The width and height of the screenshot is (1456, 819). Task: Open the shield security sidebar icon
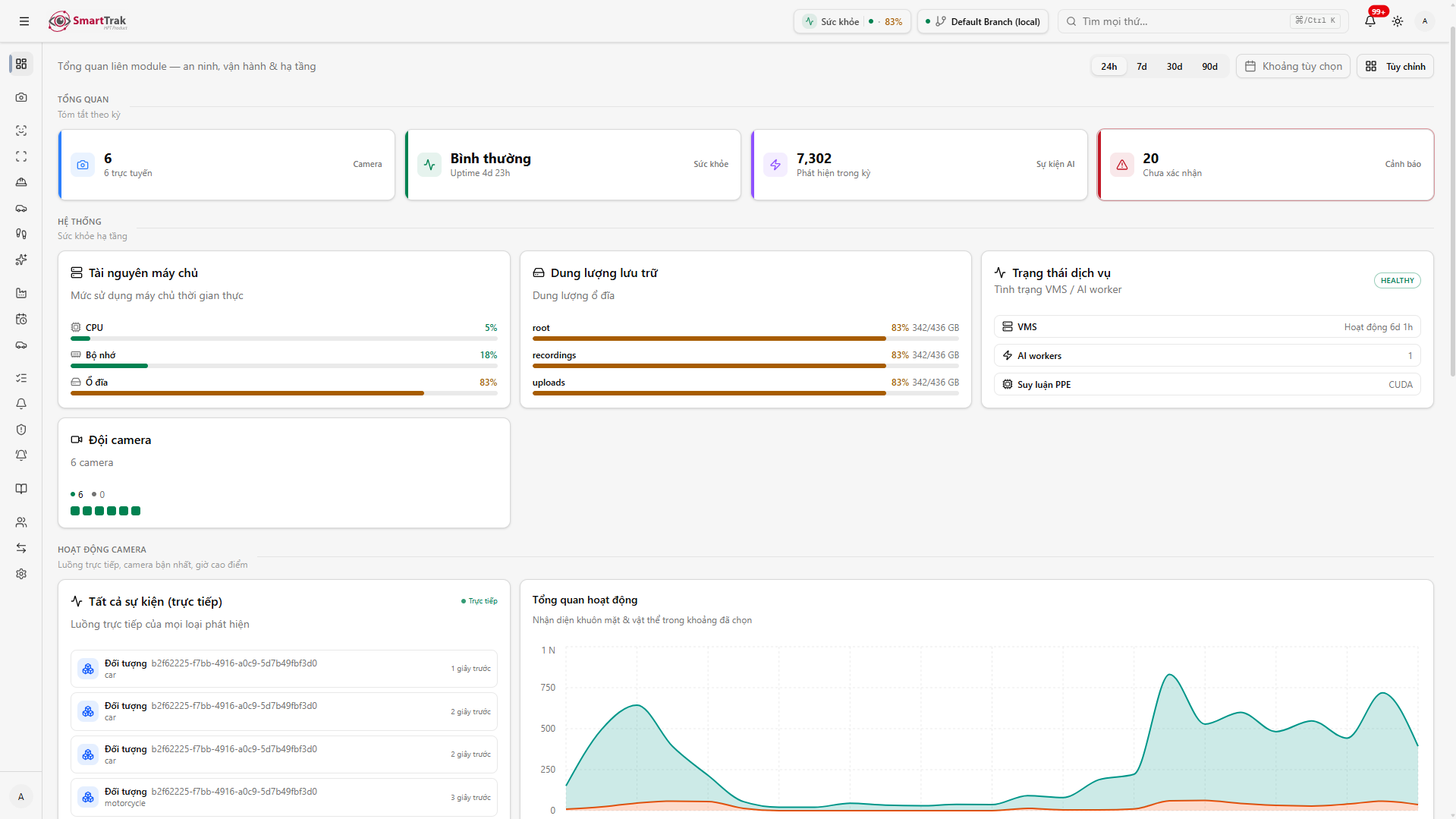[x=21, y=430]
